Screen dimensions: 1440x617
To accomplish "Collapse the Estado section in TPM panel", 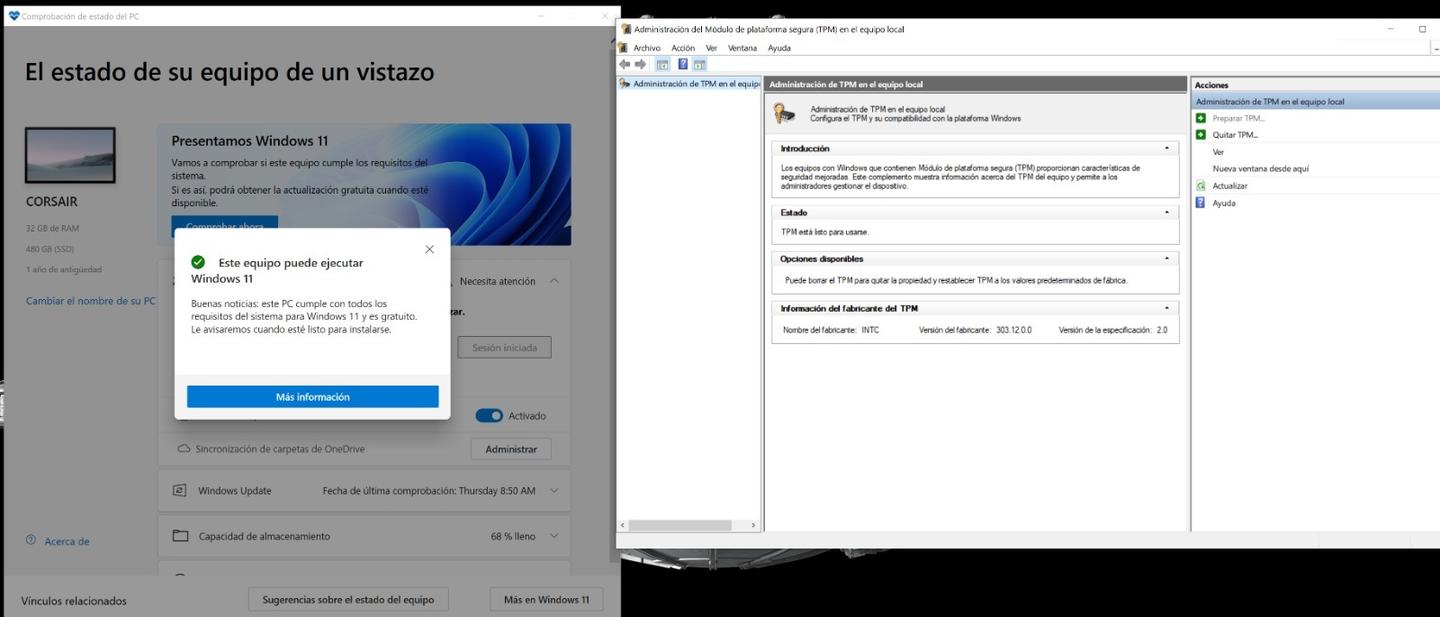I will (x=1166, y=212).
